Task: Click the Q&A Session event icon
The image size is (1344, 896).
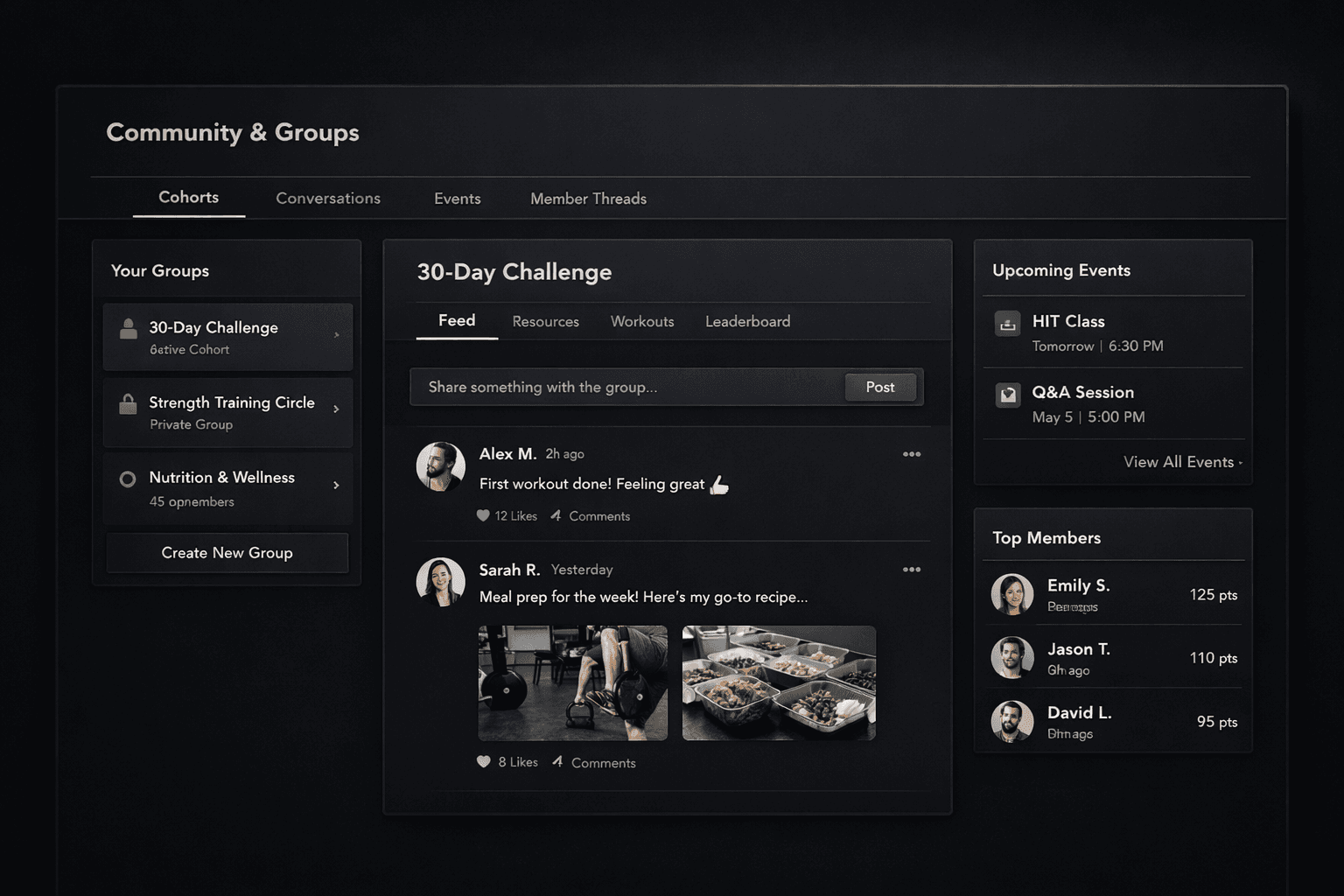Action: coord(1007,395)
